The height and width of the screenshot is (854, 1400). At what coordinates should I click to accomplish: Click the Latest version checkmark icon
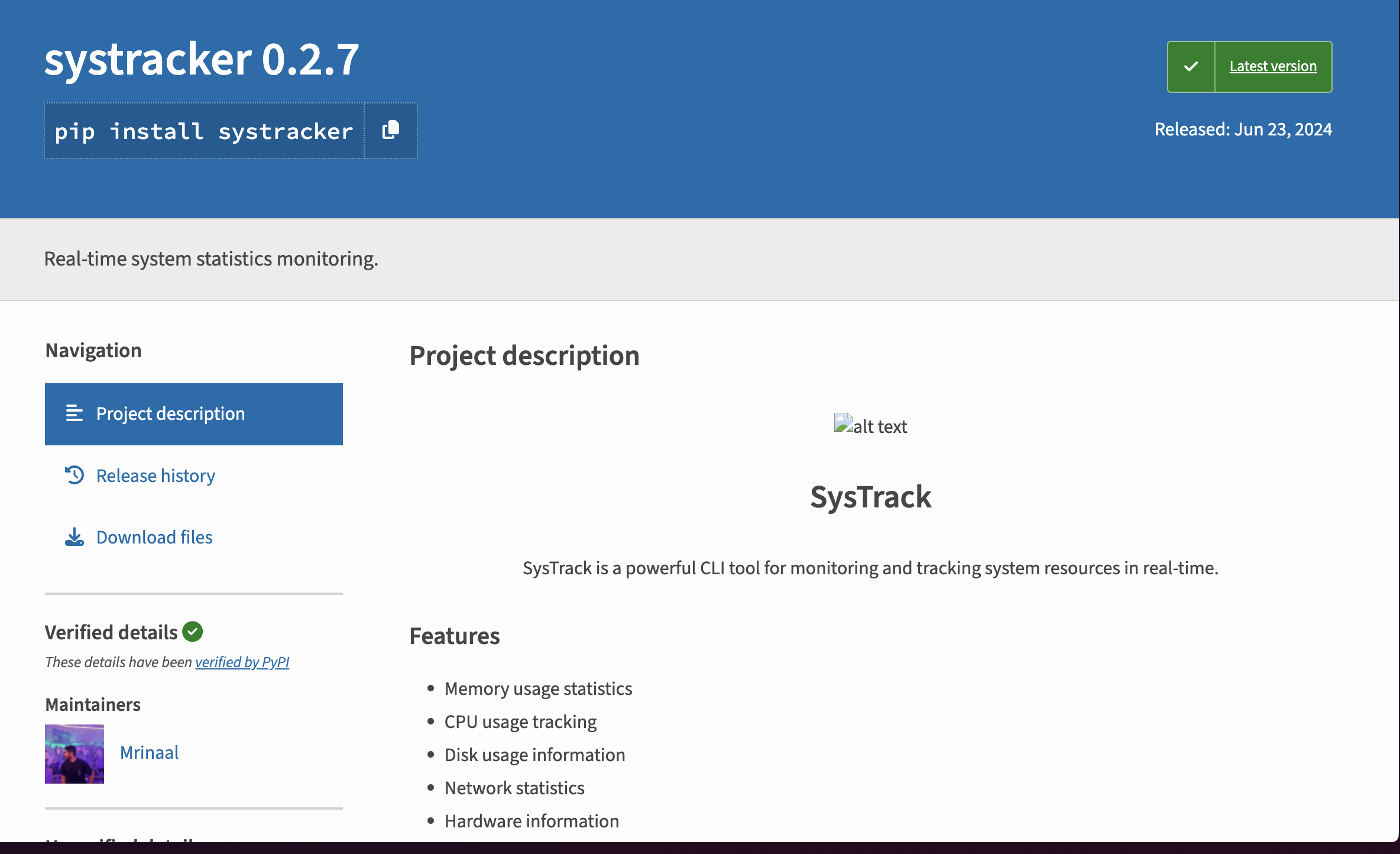tap(1191, 67)
